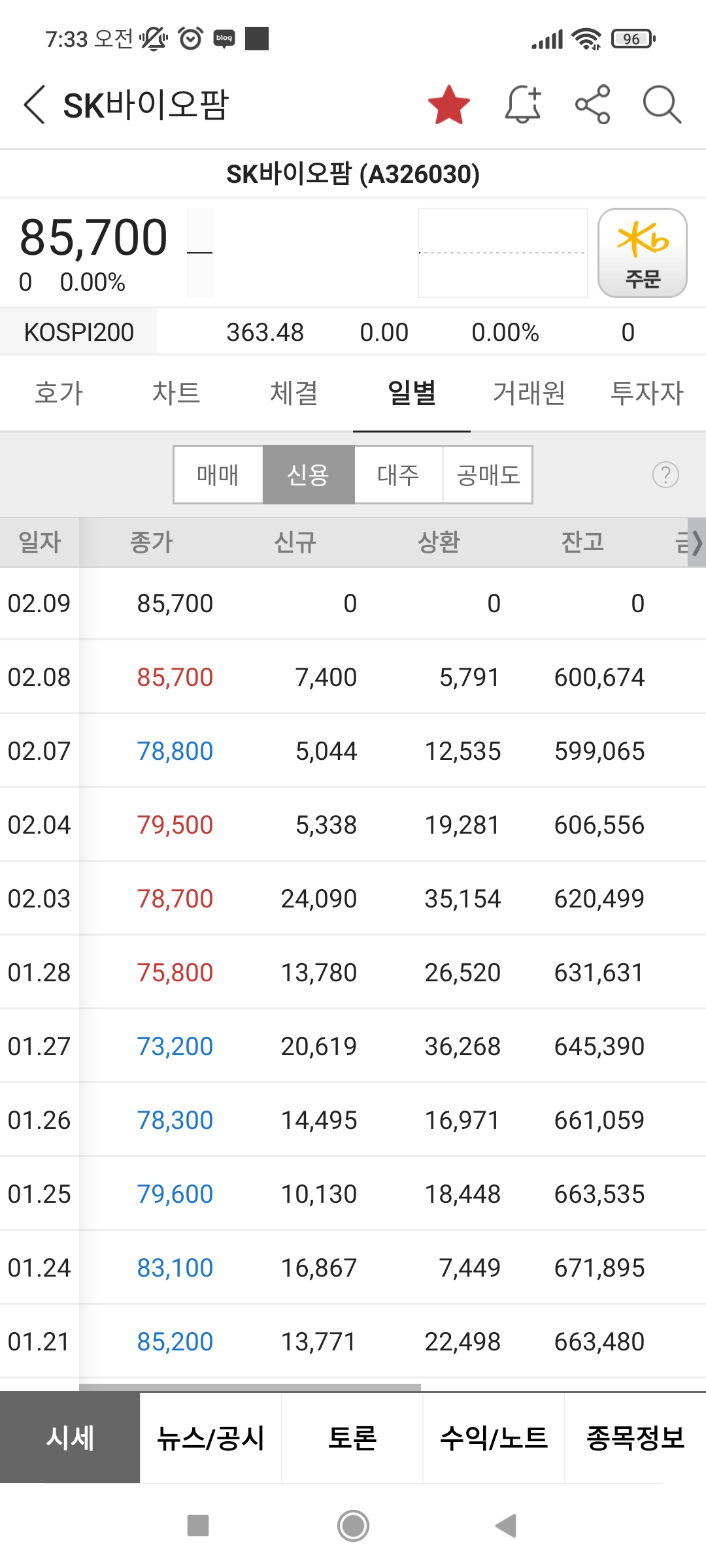Viewport: 706px width, 1568px height.
Task: Toggle the red favorite star
Action: tap(449, 105)
